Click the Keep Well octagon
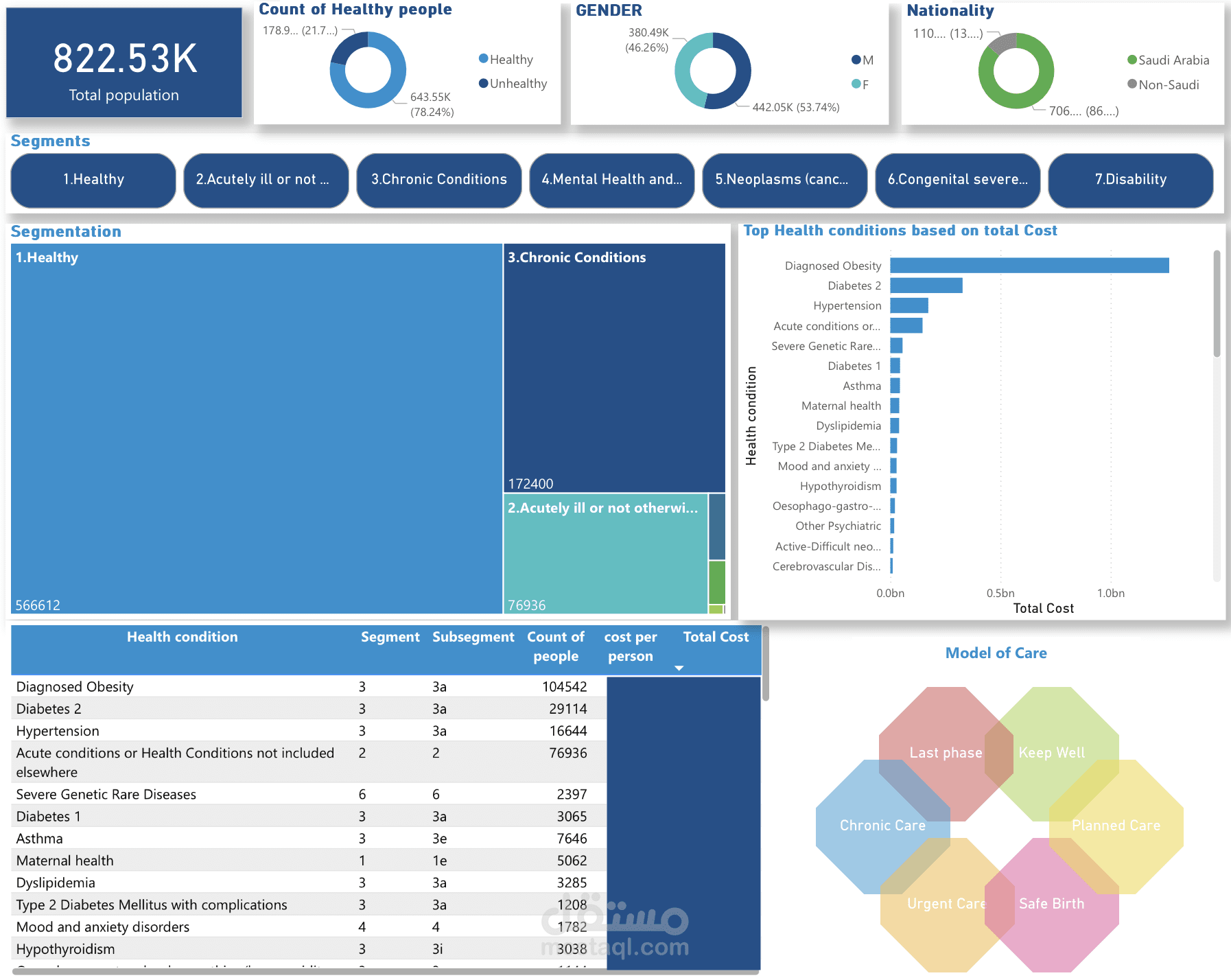Viewport: 1231px width, 980px height. tap(1052, 754)
